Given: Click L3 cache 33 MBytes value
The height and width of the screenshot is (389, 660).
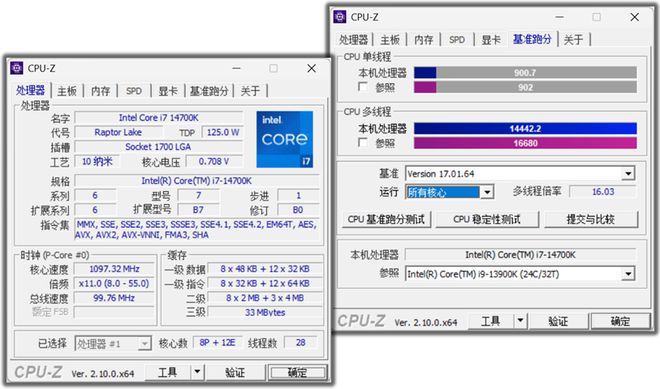Looking at the screenshot, I should coord(265,312).
